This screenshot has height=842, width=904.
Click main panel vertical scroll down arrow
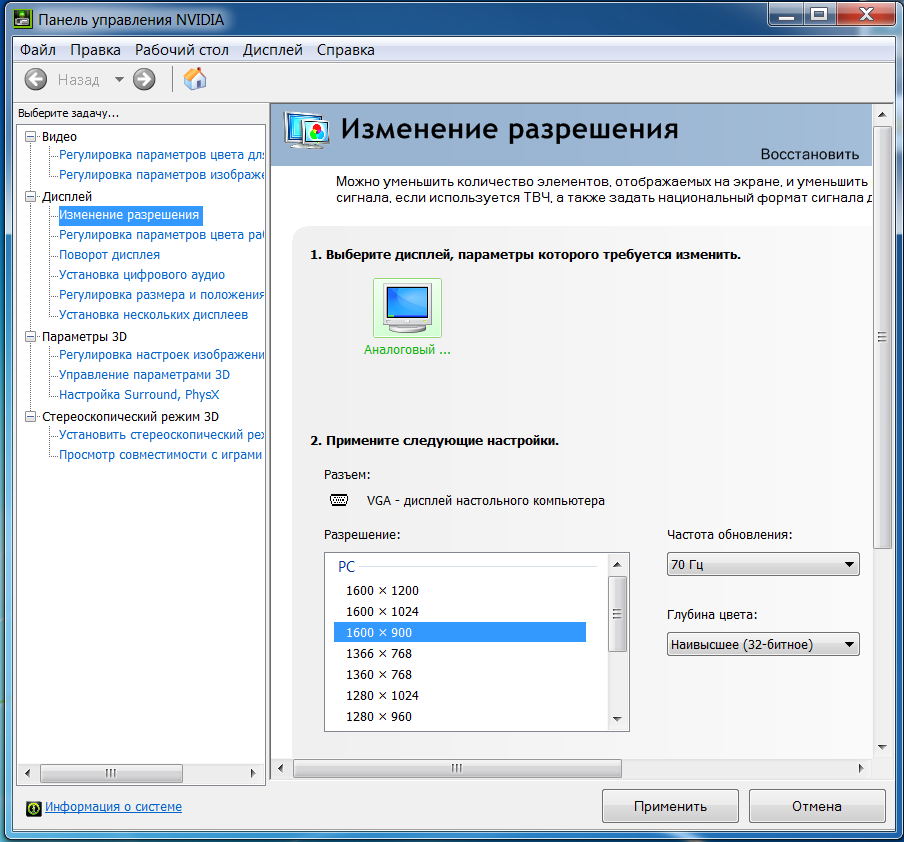coord(882,747)
